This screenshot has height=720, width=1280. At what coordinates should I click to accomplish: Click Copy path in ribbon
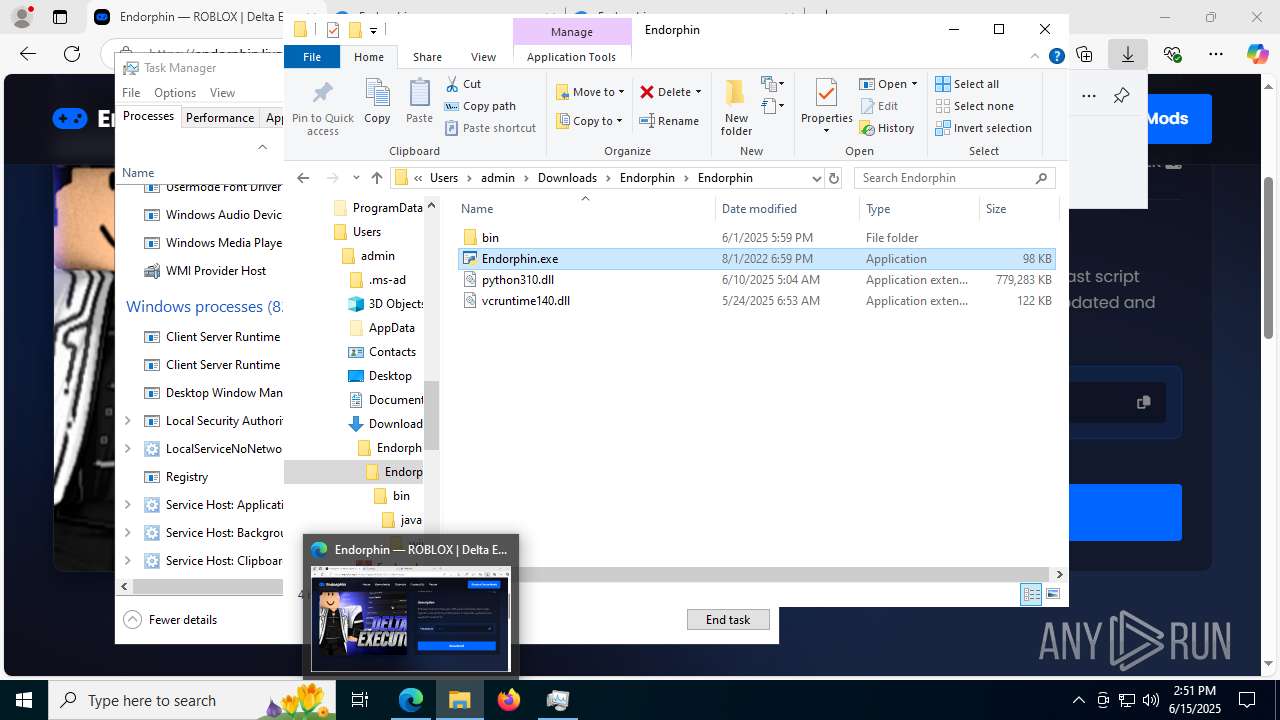[480, 106]
